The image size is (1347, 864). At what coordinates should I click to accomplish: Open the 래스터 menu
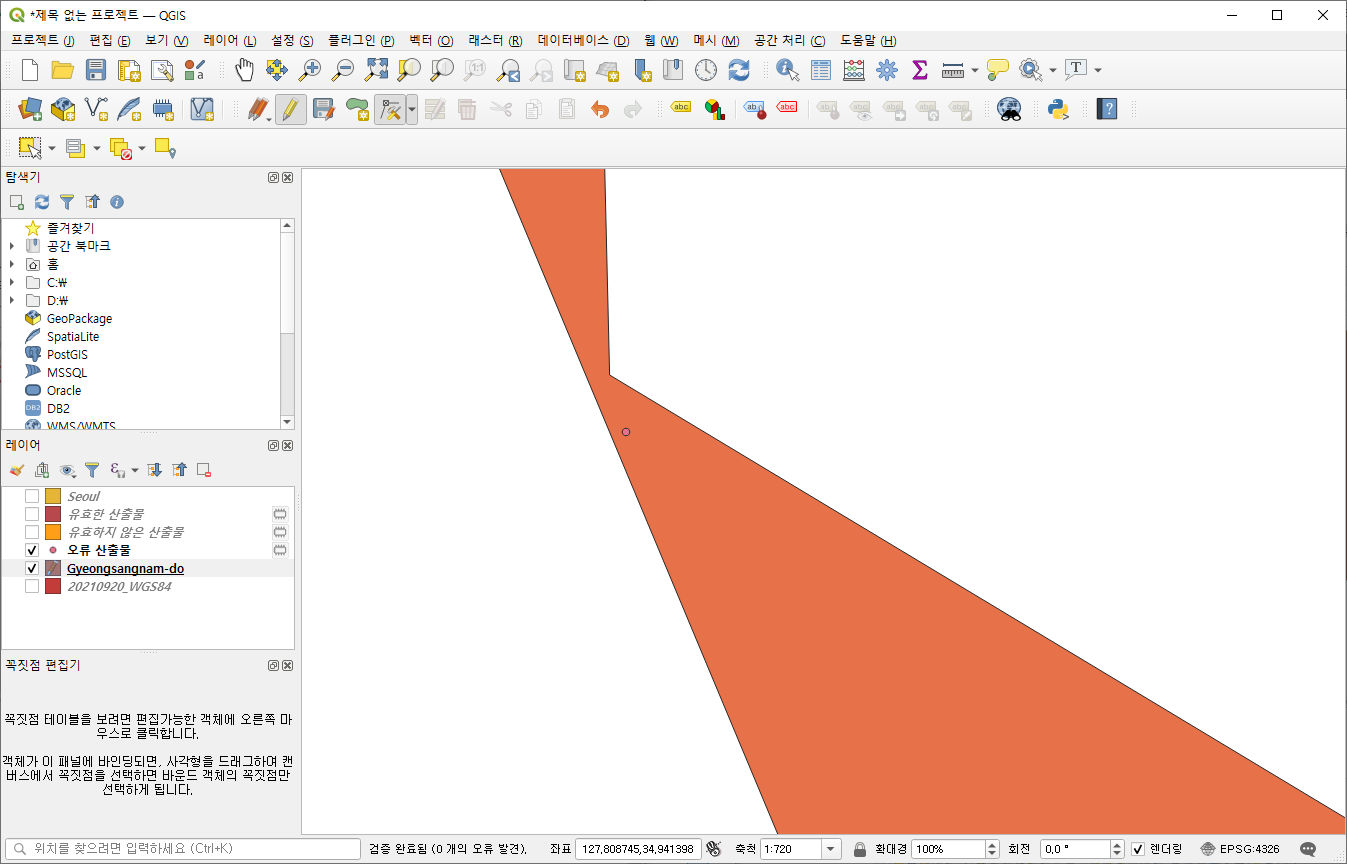[x=495, y=41]
